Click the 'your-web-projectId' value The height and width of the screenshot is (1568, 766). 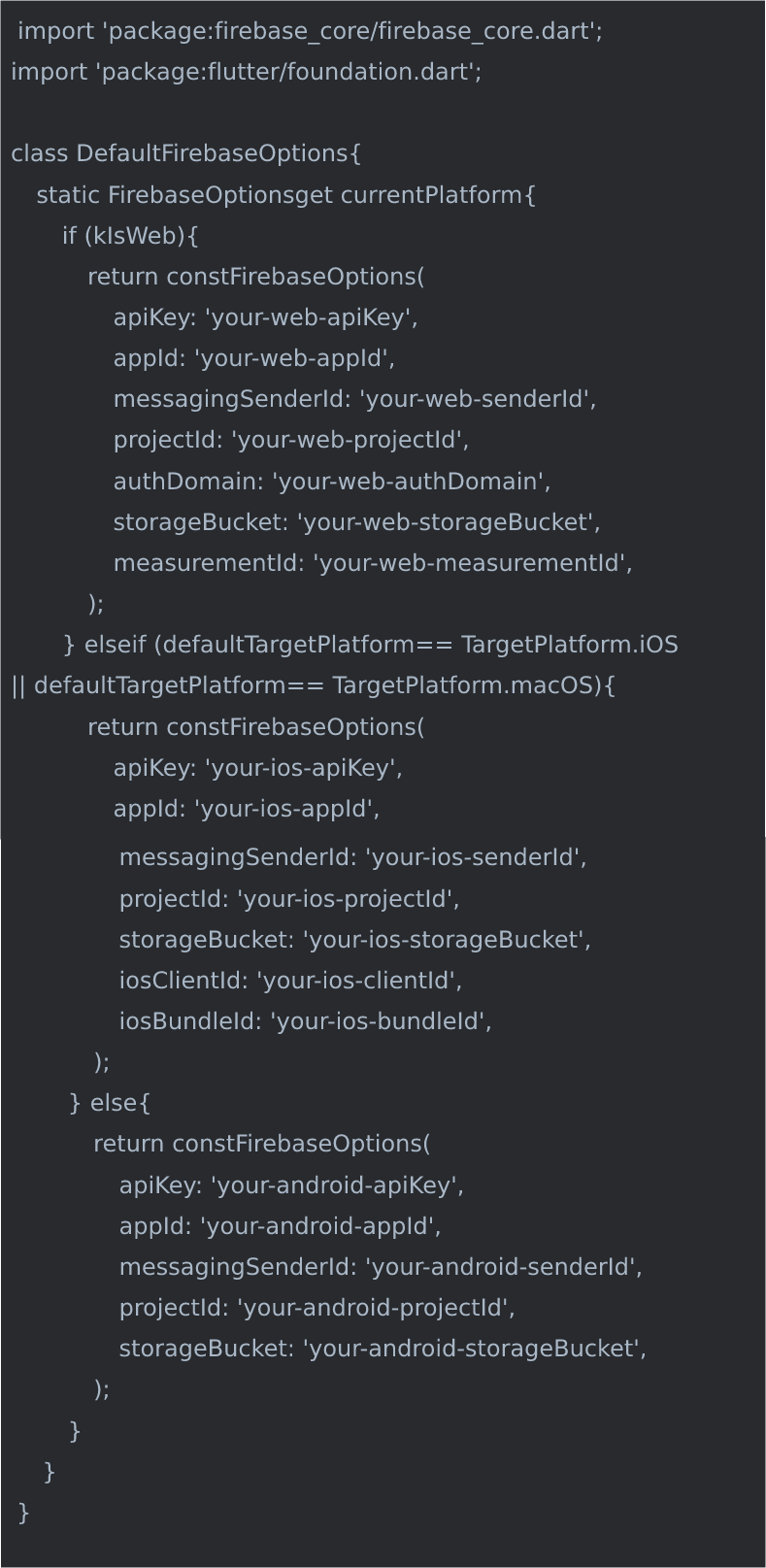[x=350, y=440]
